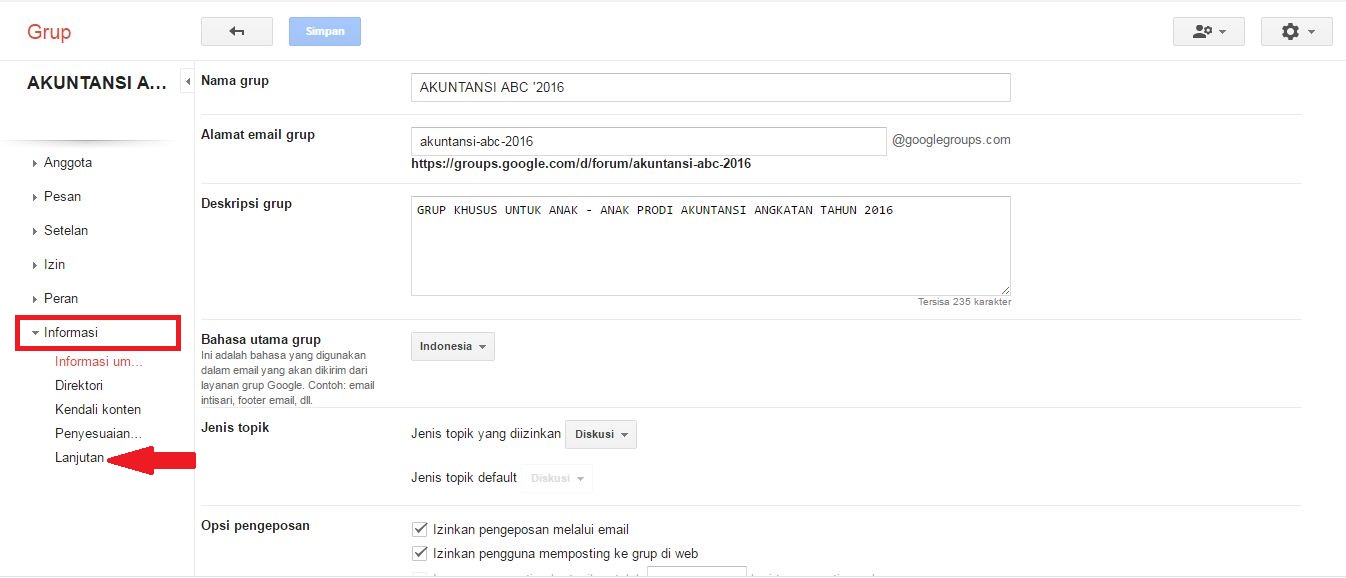1346x578 pixels.
Task: Open Informasi umum page
Action: click(99, 361)
